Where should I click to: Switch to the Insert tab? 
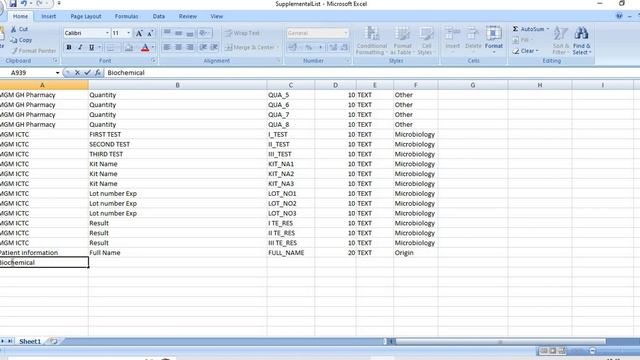pos(49,16)
